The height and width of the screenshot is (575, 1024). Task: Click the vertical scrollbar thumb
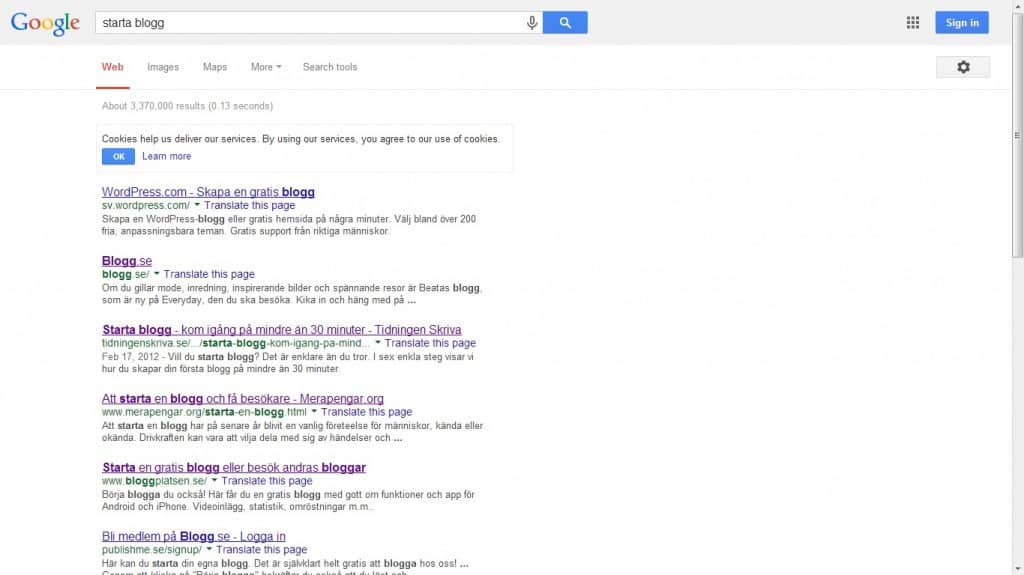(x=1017, y=135)
